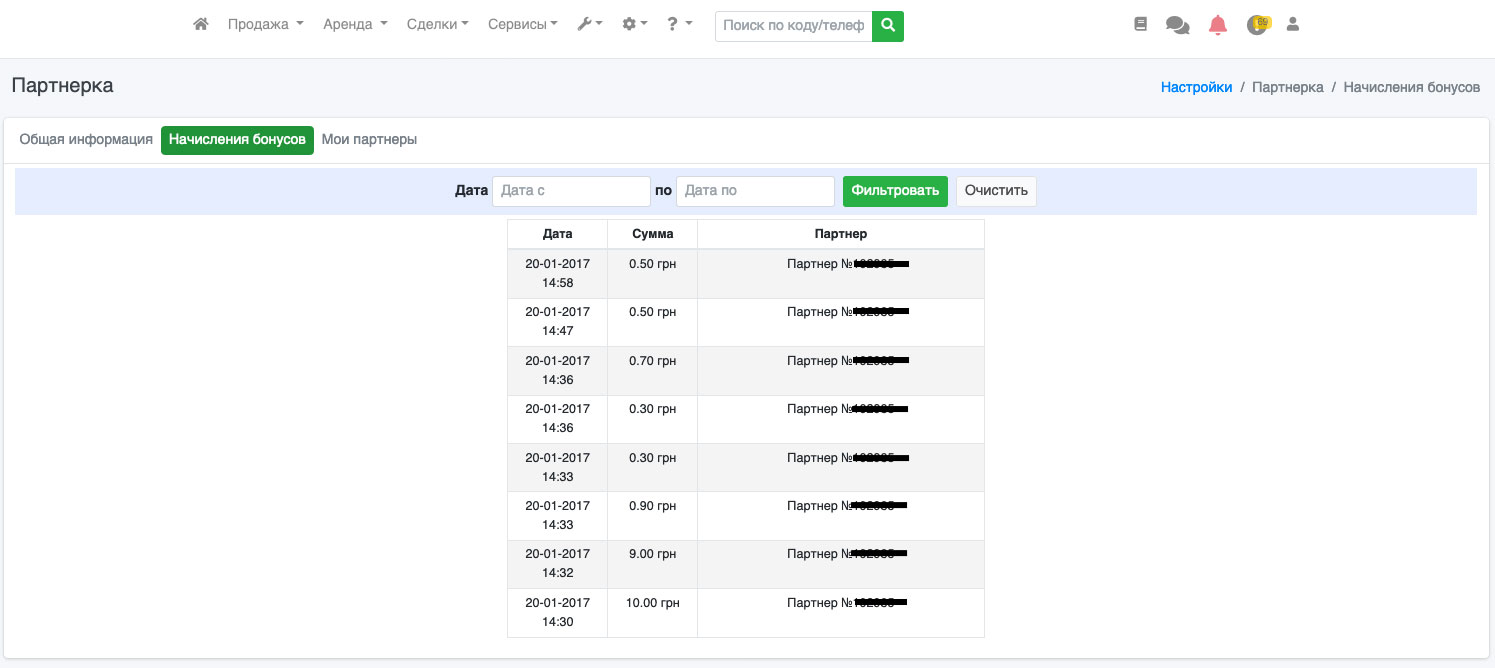Expand the gear settings dropdown

(x=634, y=24)
